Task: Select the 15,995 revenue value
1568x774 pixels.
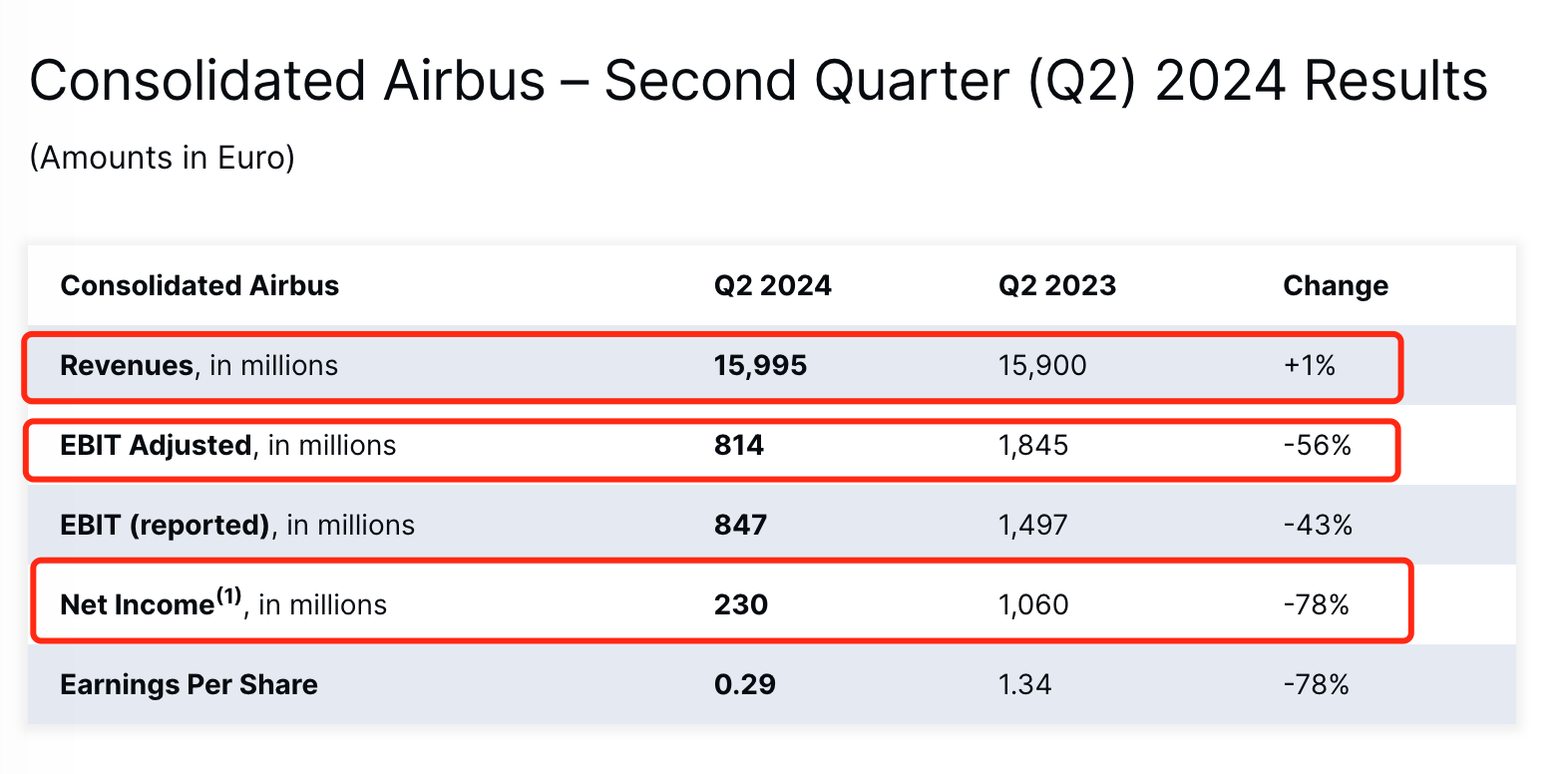Action: point(760,366)
